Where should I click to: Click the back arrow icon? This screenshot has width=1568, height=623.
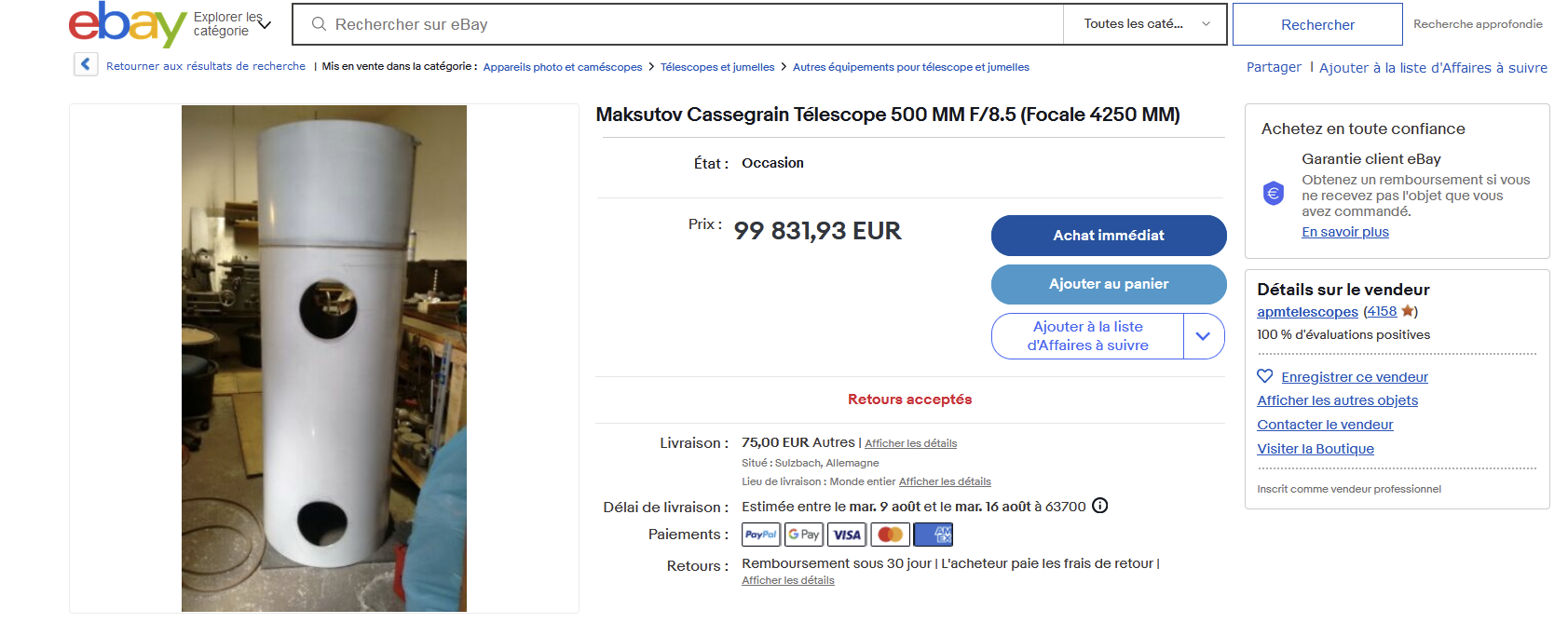[x=86, y=64]
